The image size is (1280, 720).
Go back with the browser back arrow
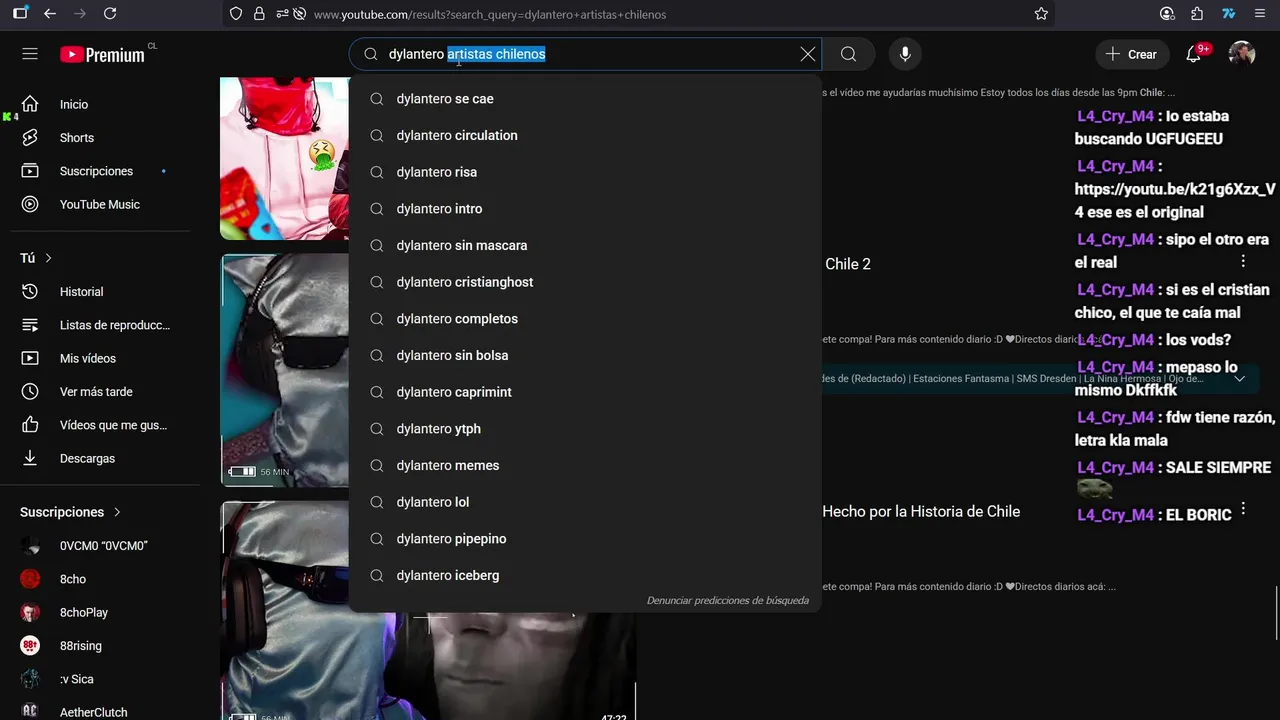tap(50, 14)
